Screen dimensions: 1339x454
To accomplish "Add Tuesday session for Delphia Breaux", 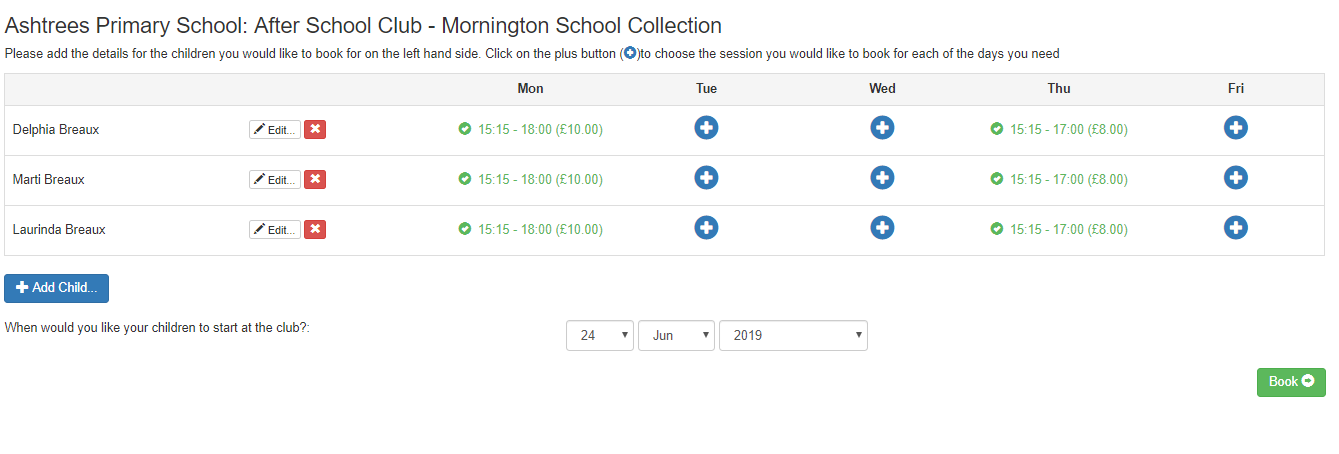I will point(706,128).
